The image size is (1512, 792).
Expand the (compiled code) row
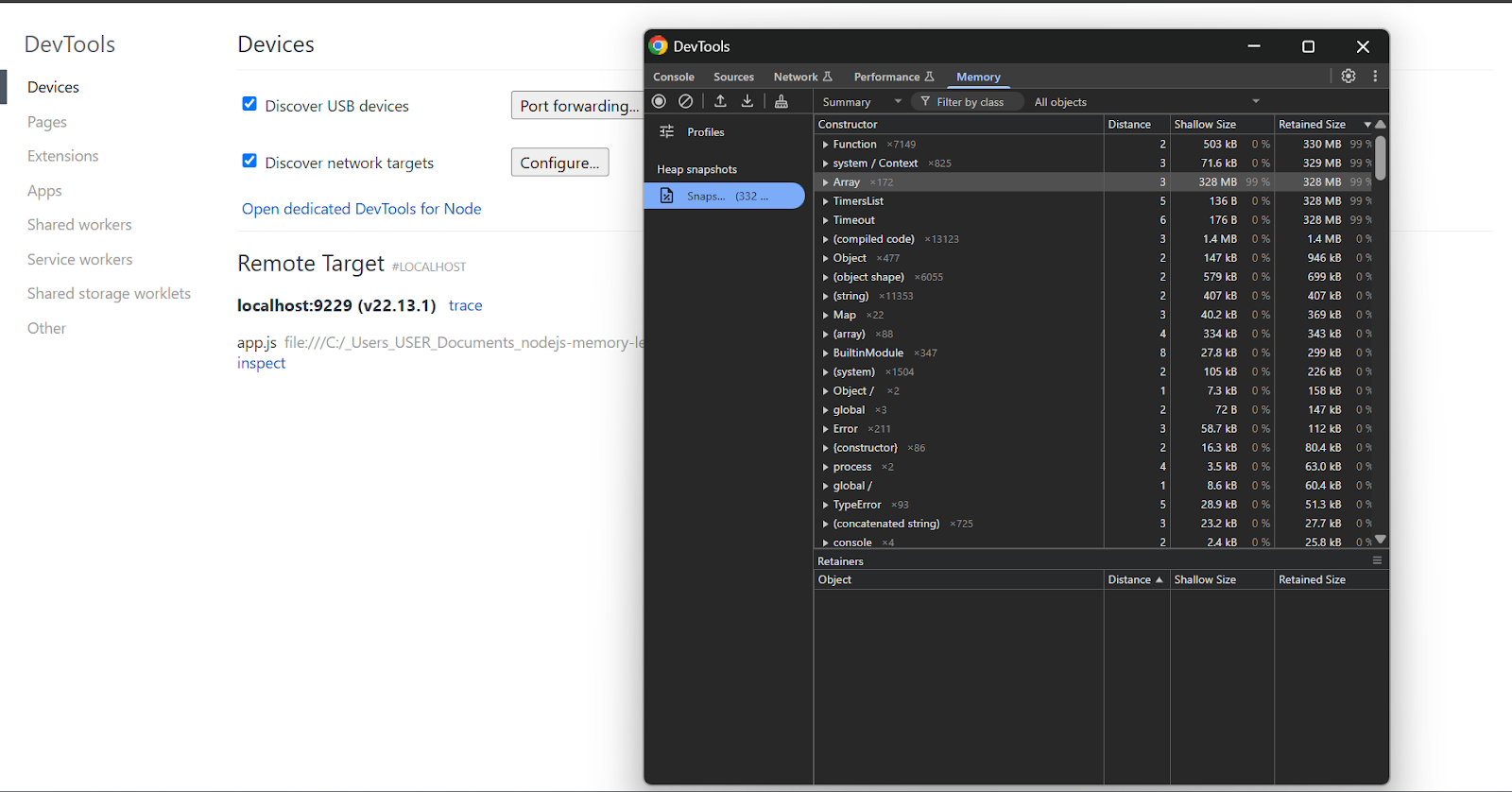pyautogui.click(x=825, y=239)
